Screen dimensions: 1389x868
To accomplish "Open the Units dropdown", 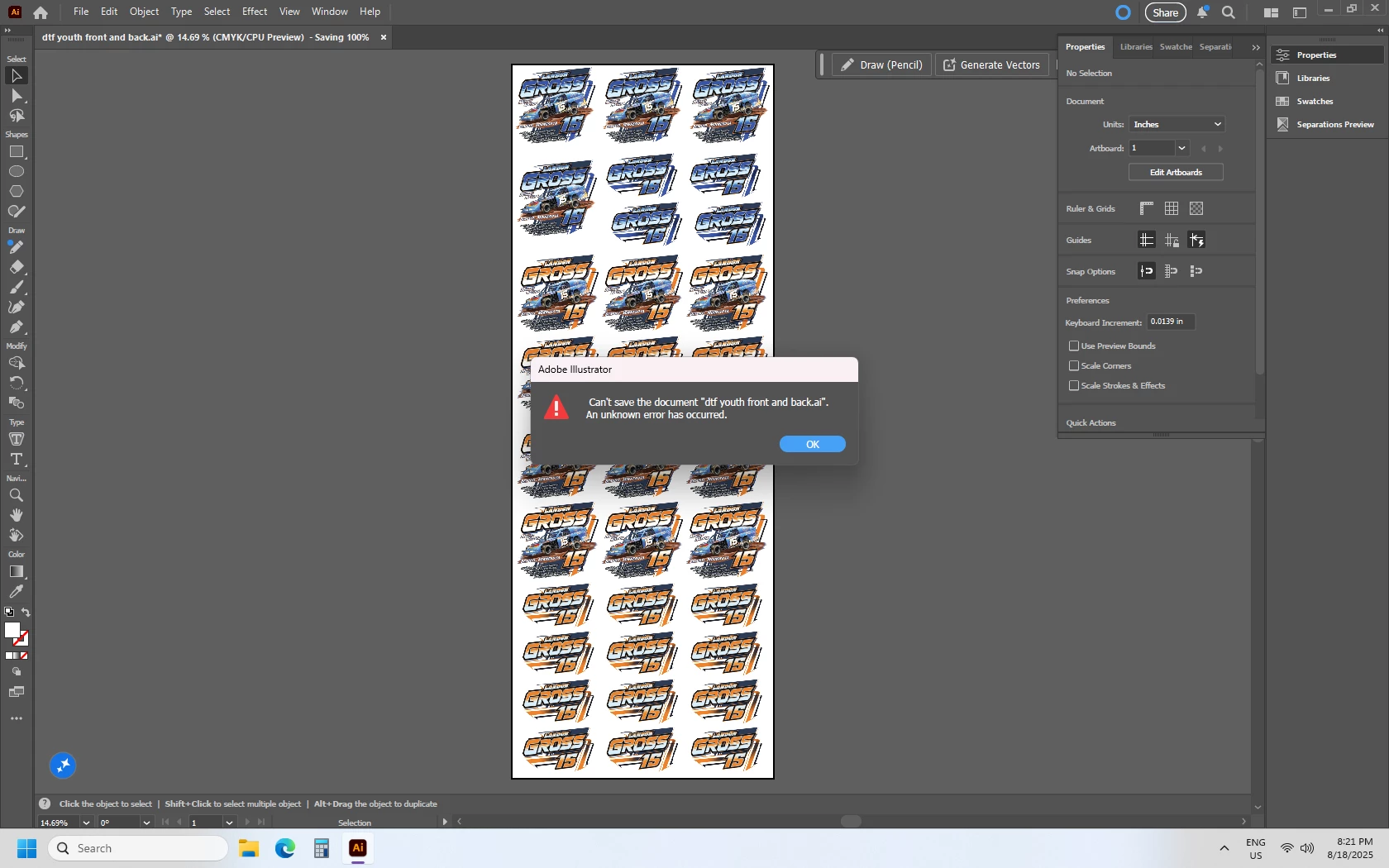I will [1177, 124].
